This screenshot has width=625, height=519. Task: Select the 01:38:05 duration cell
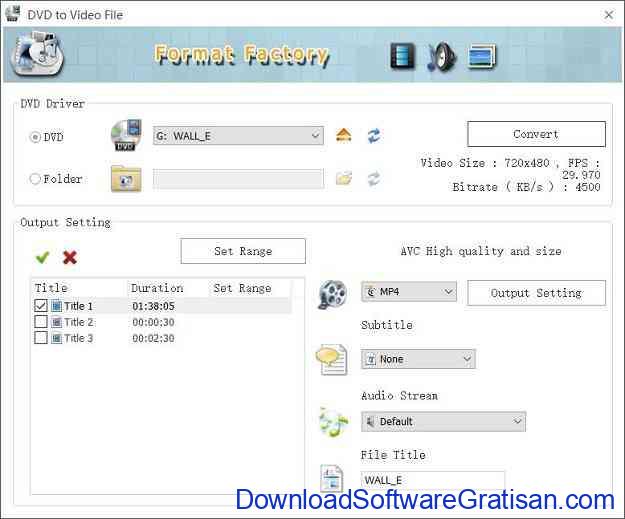153,306
